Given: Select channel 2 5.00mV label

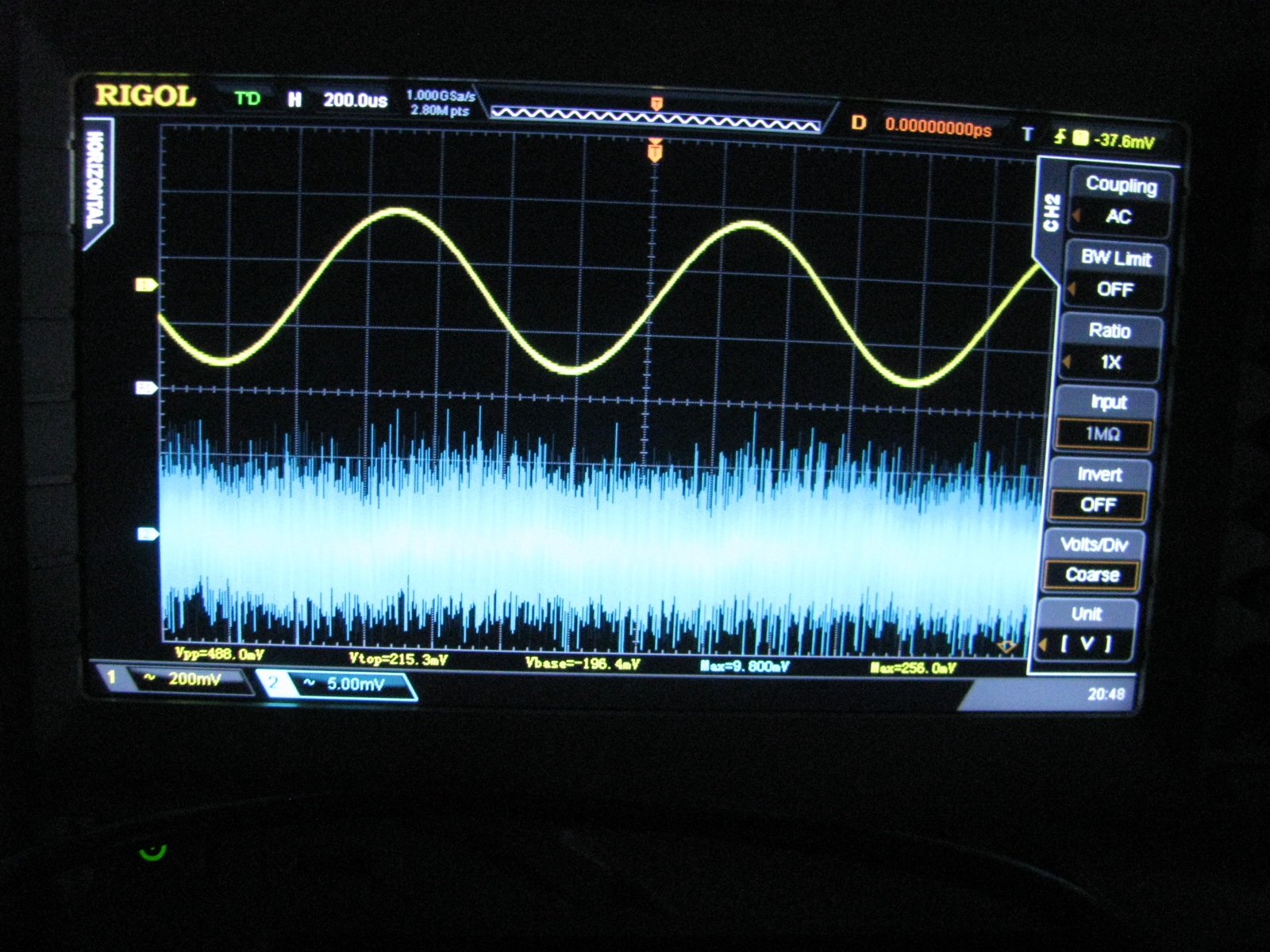Looking at the screenshot, I should click(x=337, y=684).
